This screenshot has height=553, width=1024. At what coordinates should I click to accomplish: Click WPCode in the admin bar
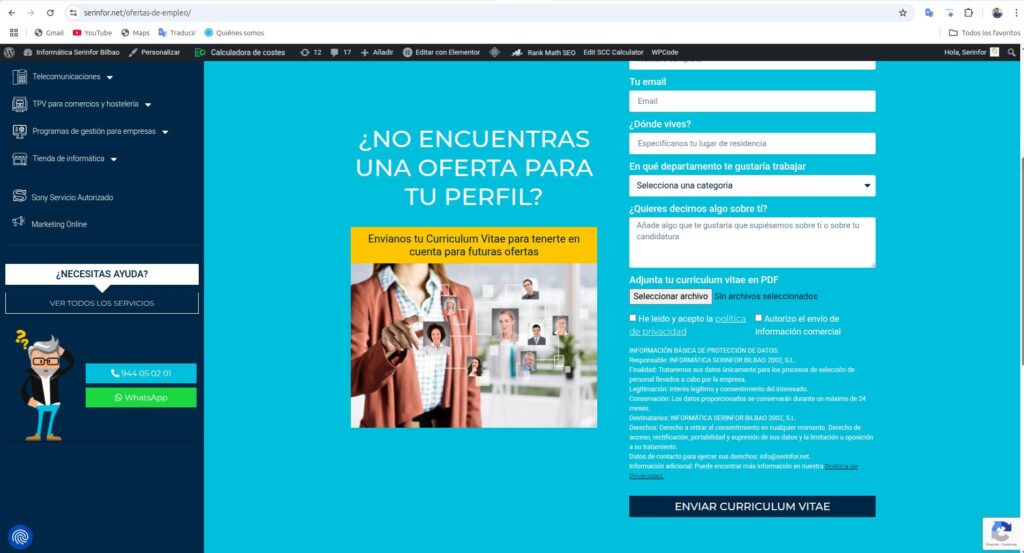coord(665,52)
